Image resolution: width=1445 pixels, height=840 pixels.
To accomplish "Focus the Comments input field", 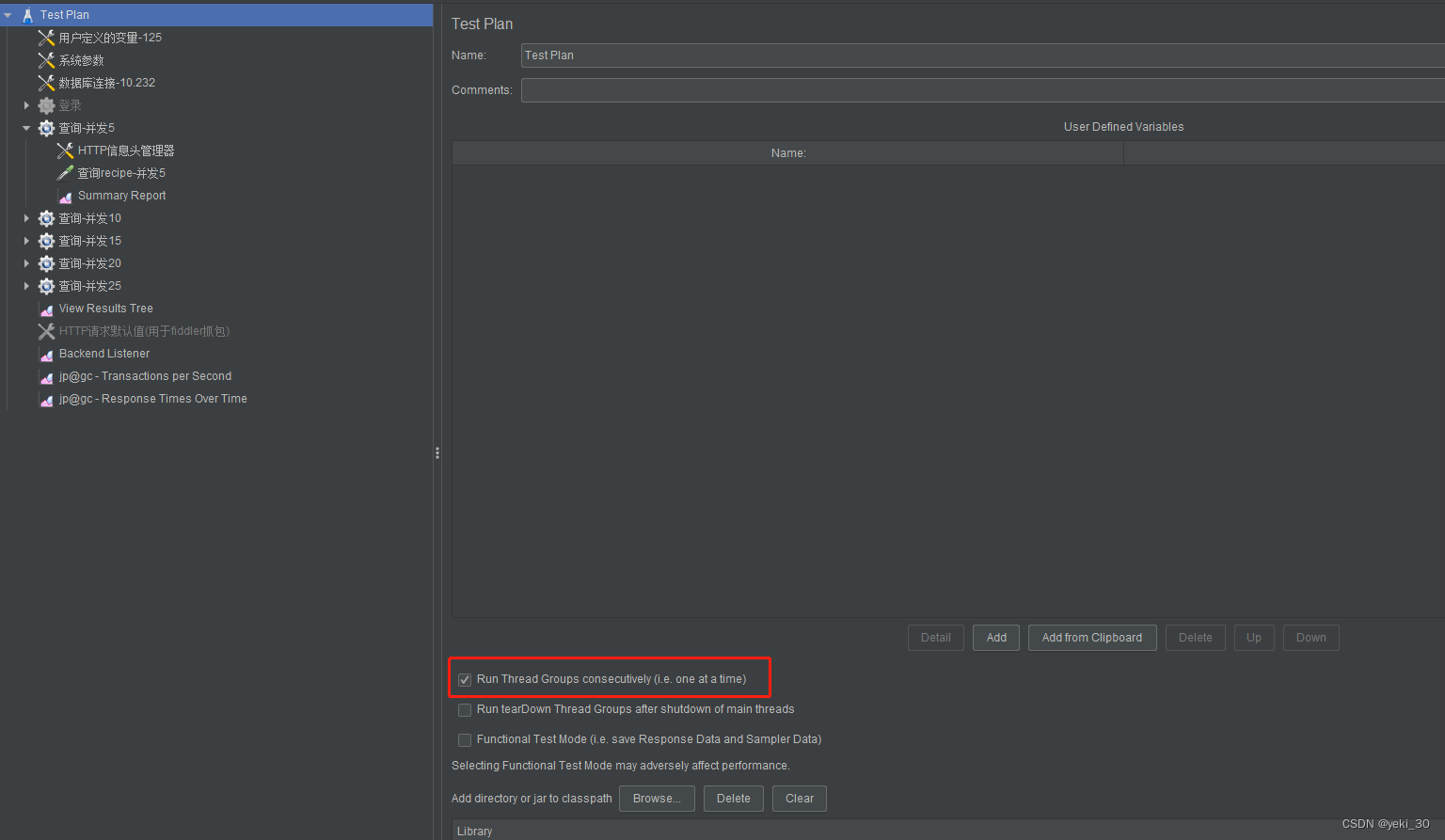I will pyautogui.click(x=983, y=90).
